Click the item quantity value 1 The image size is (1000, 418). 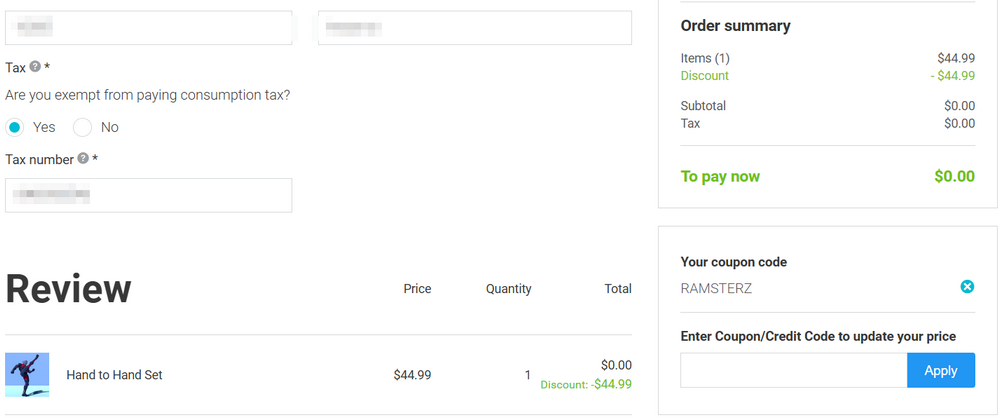click(x=527, y=375)
